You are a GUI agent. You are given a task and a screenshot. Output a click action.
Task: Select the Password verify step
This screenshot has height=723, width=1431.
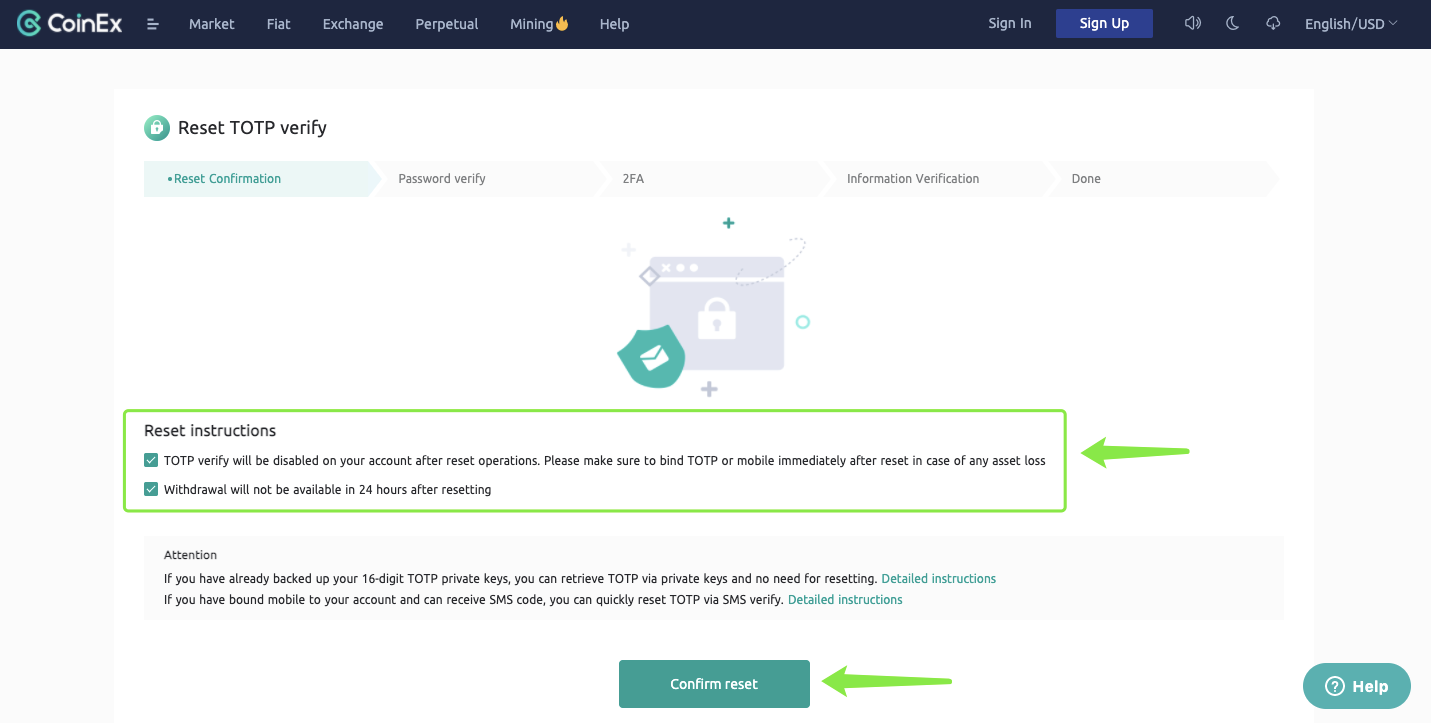[442, 179]
